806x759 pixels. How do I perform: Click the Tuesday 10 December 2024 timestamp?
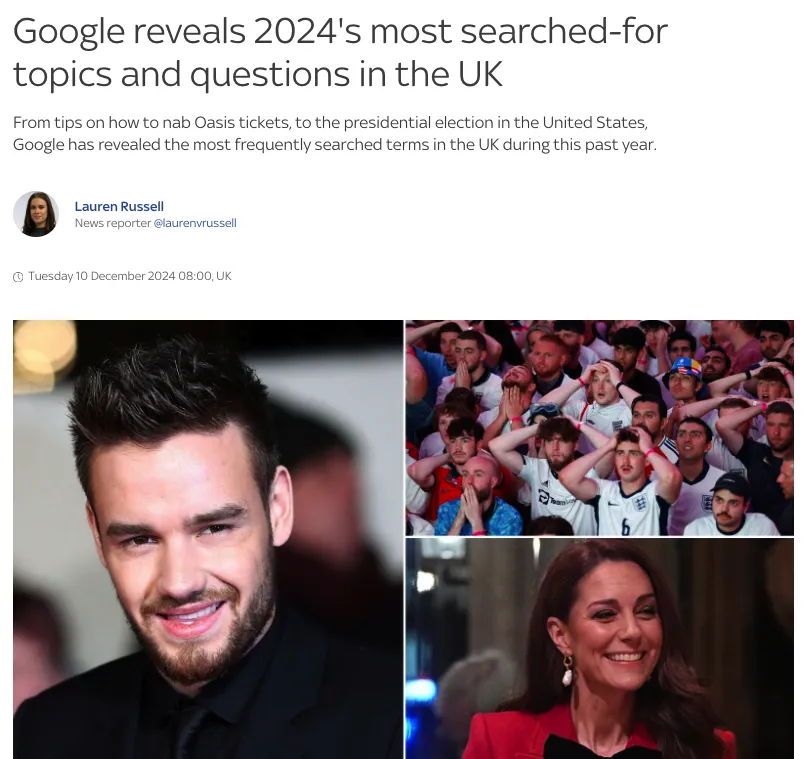tap(130, 276)
